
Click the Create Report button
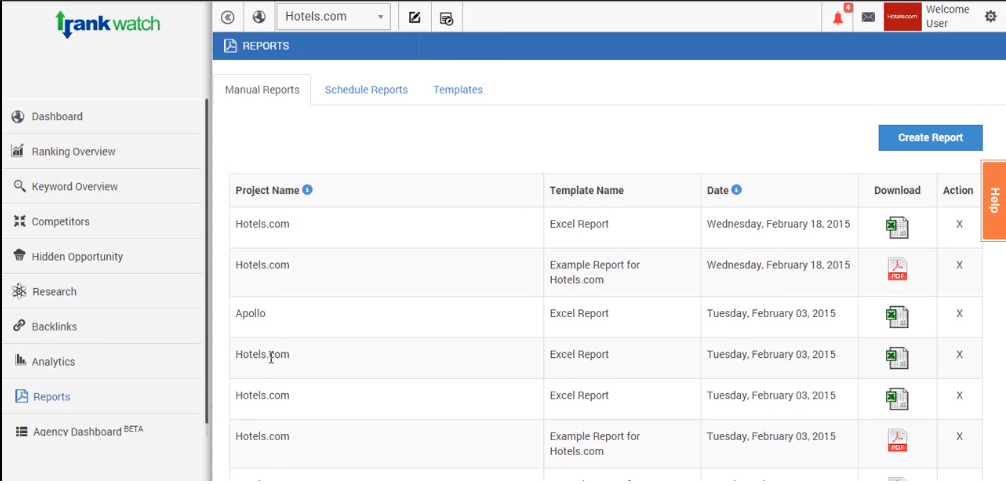pyautogui.click(x=930, y=138)
